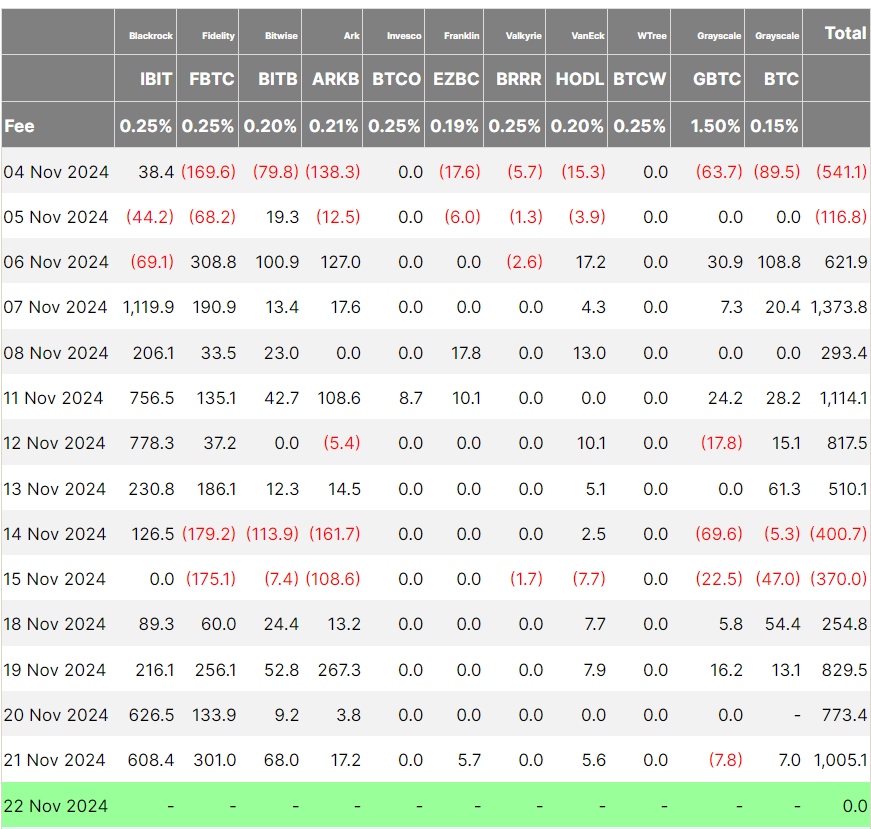Click the 1,005.1 total for 21 Nov
The width and height of the screenshot is (871, 829).
tap(839, 760)
